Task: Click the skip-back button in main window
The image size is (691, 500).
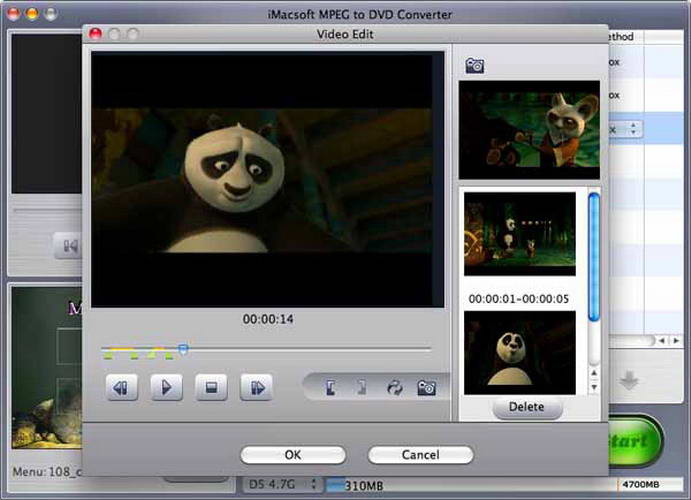Action: tap(68, 246)
